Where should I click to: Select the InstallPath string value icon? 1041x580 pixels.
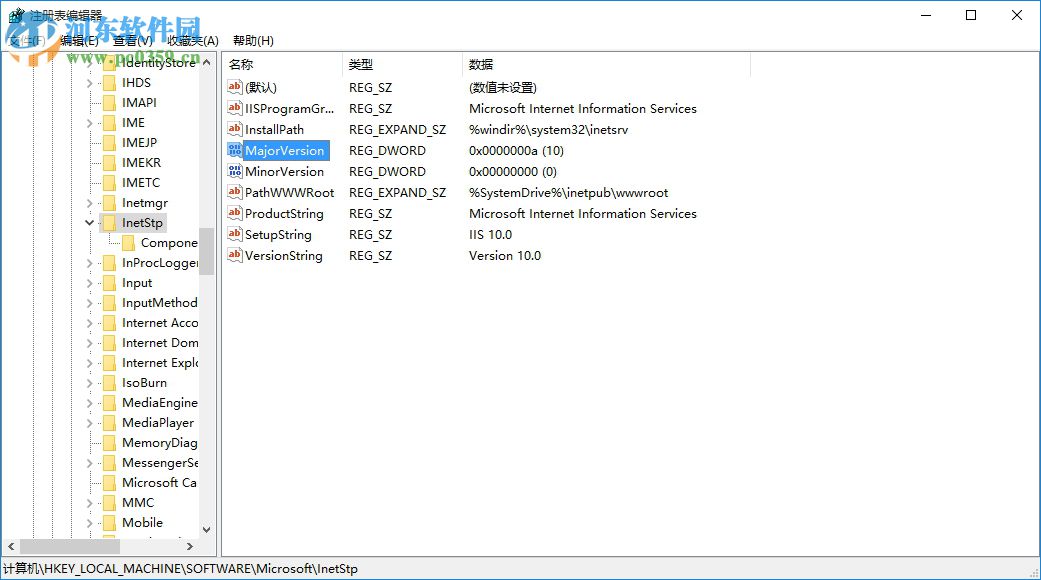pyautogui.click(x=234, y=129)
